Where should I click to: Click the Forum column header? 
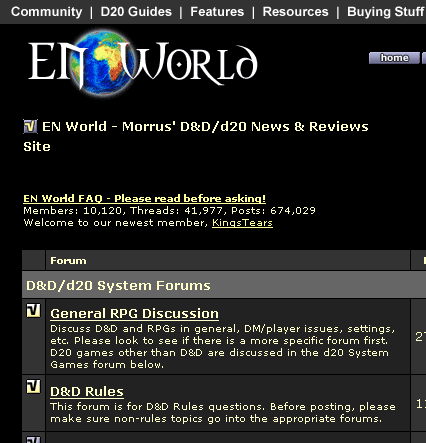pos(68,260)
